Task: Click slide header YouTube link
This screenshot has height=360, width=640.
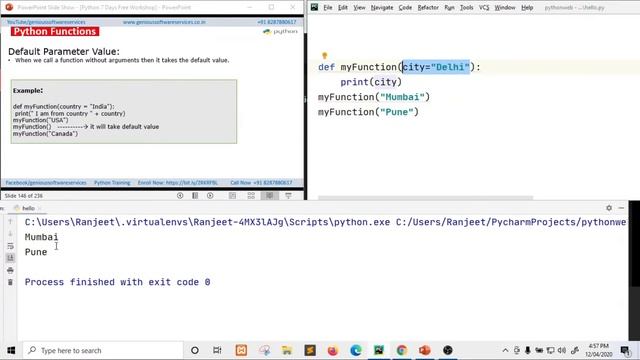Action: click(46, 22)
